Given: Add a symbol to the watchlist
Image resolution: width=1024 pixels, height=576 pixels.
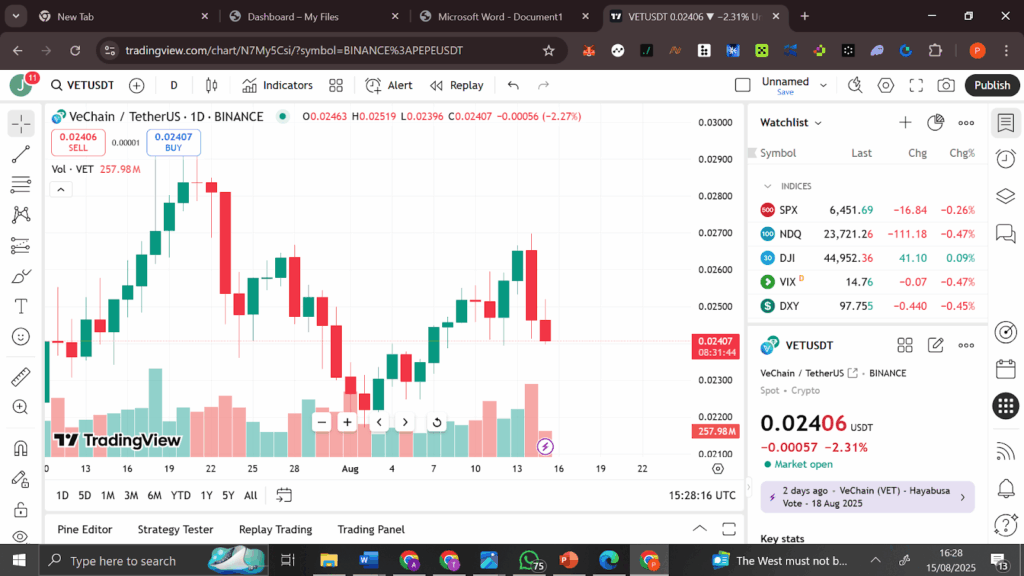Looking at the screenshot, I should point(905,122).
